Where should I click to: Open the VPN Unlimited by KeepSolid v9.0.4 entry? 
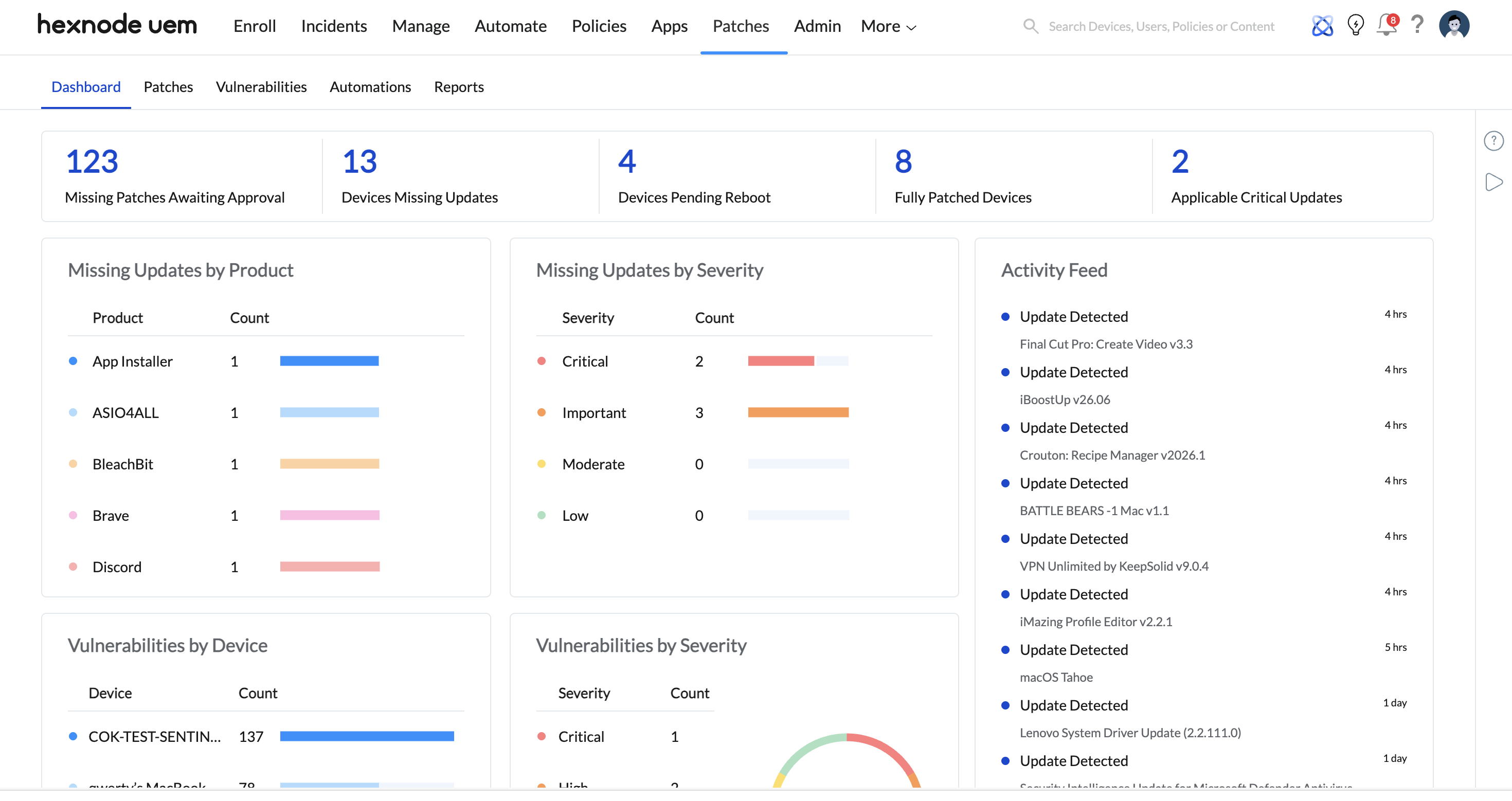click(x=1114, y=566)
